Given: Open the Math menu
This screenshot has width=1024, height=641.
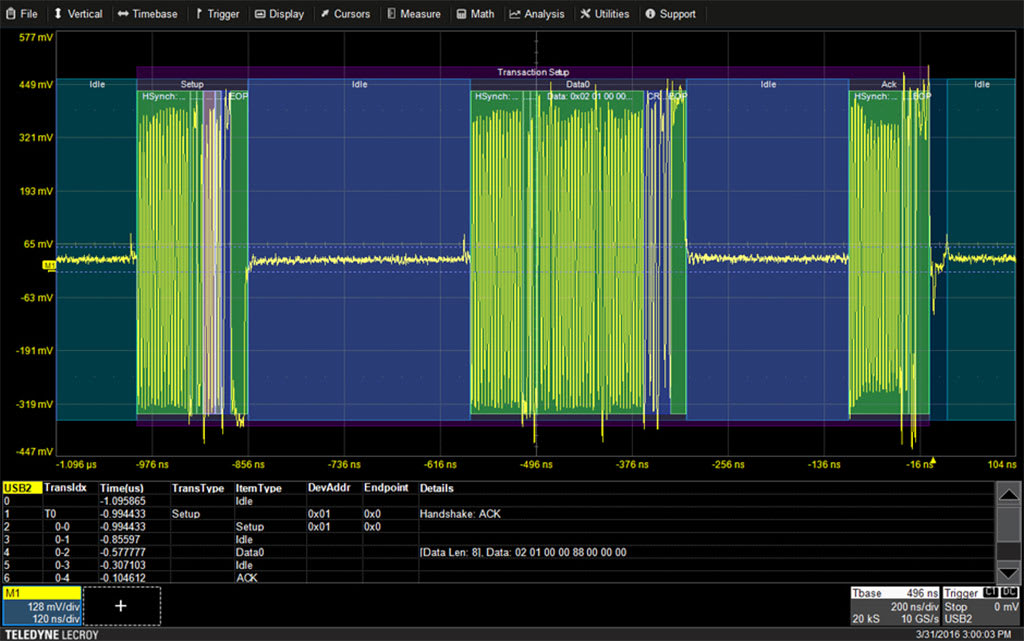Looking at the screenshot, I should (x=475, y=14).
